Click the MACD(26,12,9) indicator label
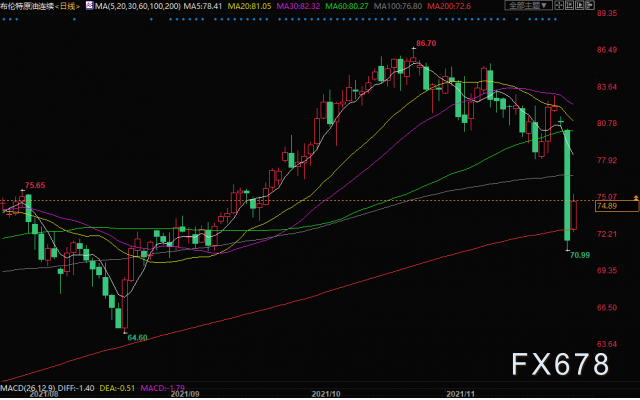Image resolution: width=640 pixels, height=400 pixels. pyautogui.click(x=28, y=388)
